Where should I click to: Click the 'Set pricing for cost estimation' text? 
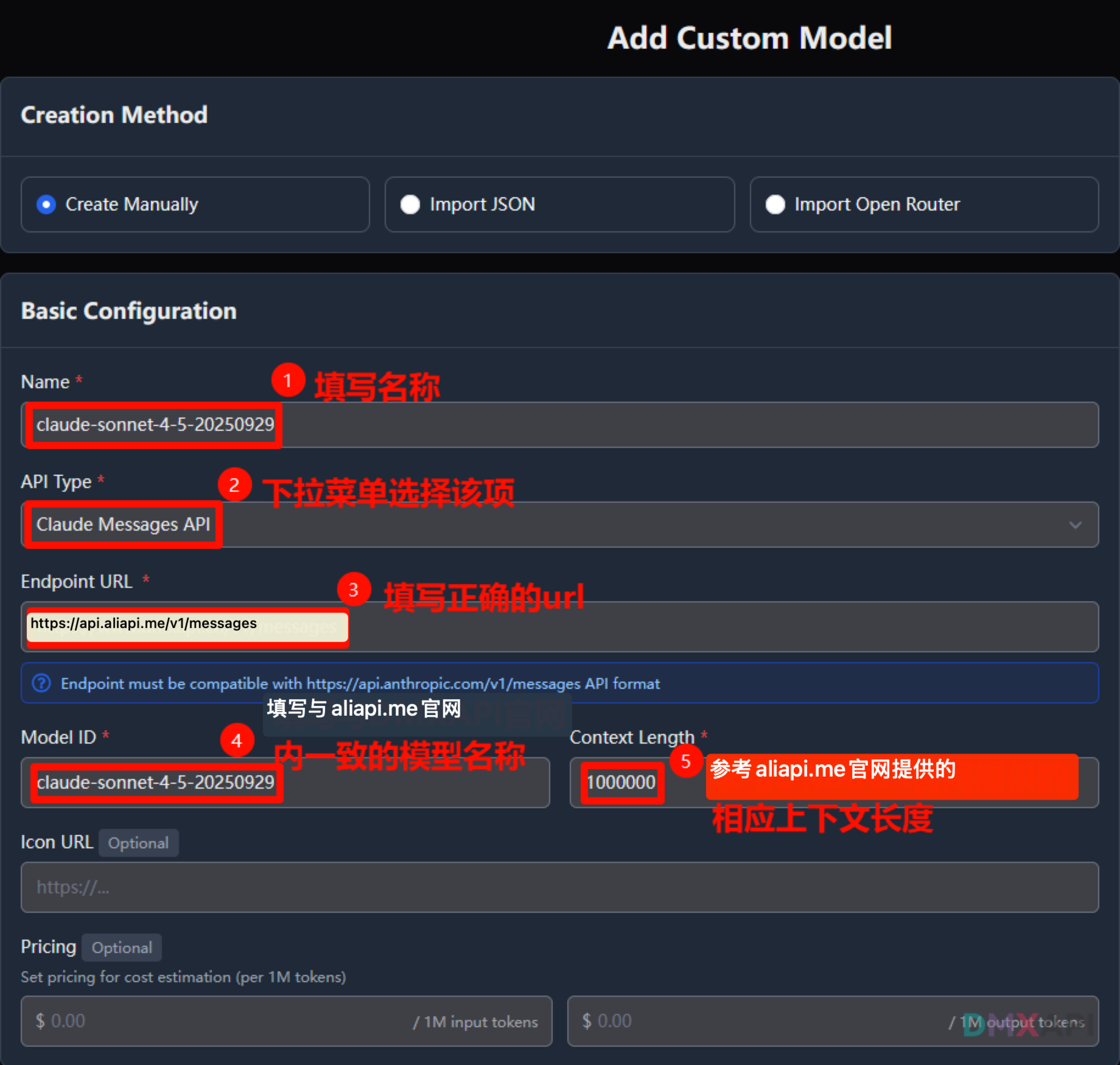183,977
